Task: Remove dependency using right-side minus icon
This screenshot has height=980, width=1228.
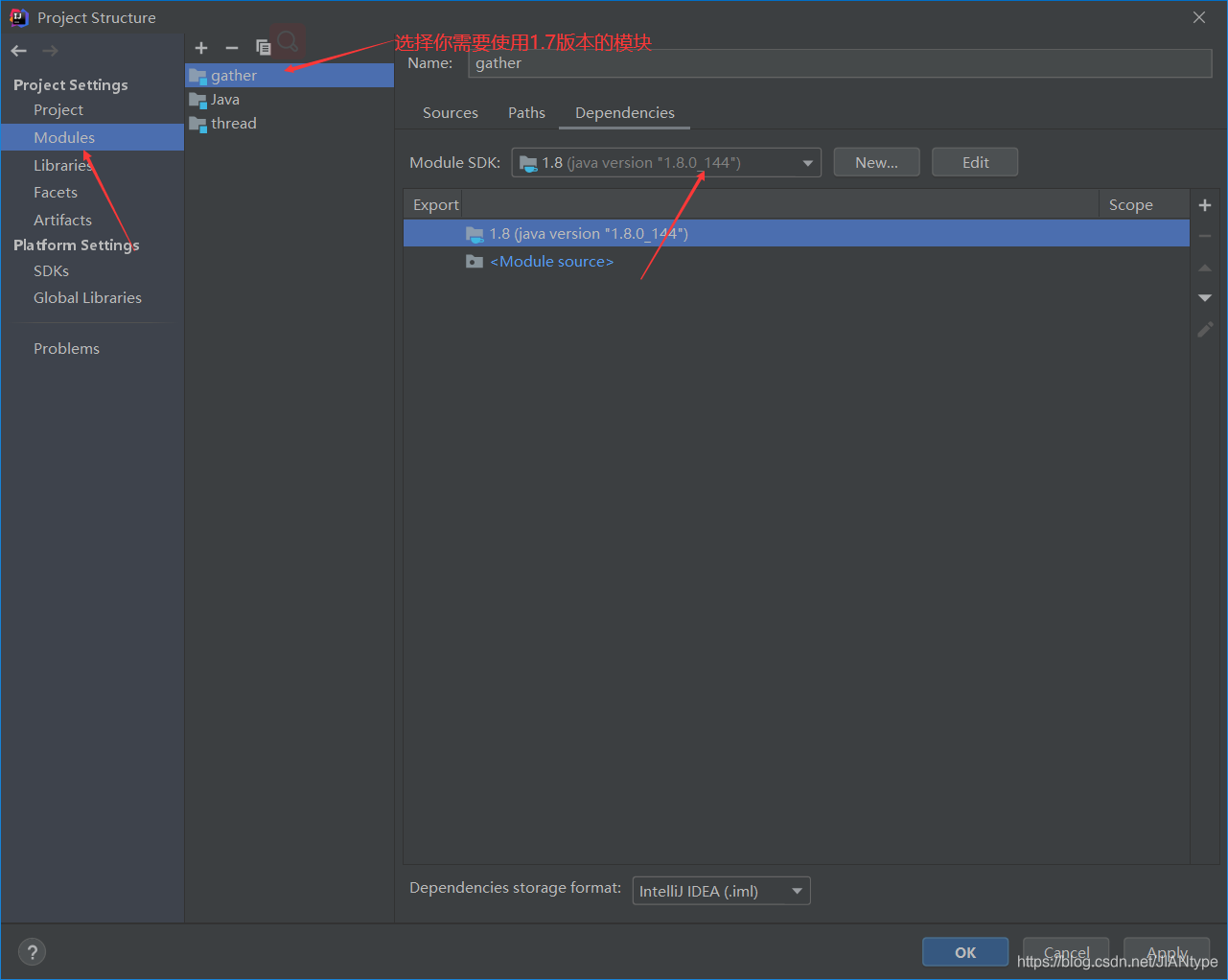Action: coord(1205,236)
